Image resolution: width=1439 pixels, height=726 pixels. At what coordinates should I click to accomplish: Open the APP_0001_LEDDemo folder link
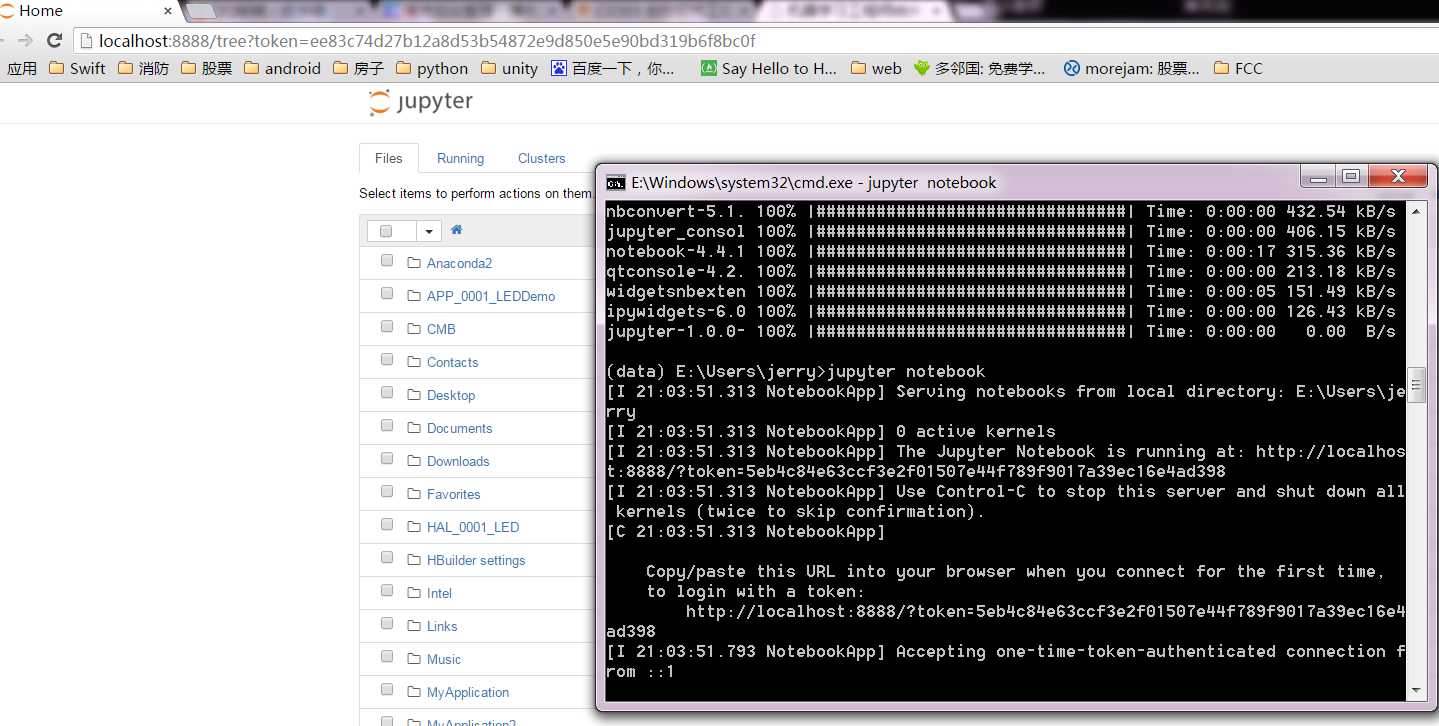pyautogui.click(x=491, y=296)
